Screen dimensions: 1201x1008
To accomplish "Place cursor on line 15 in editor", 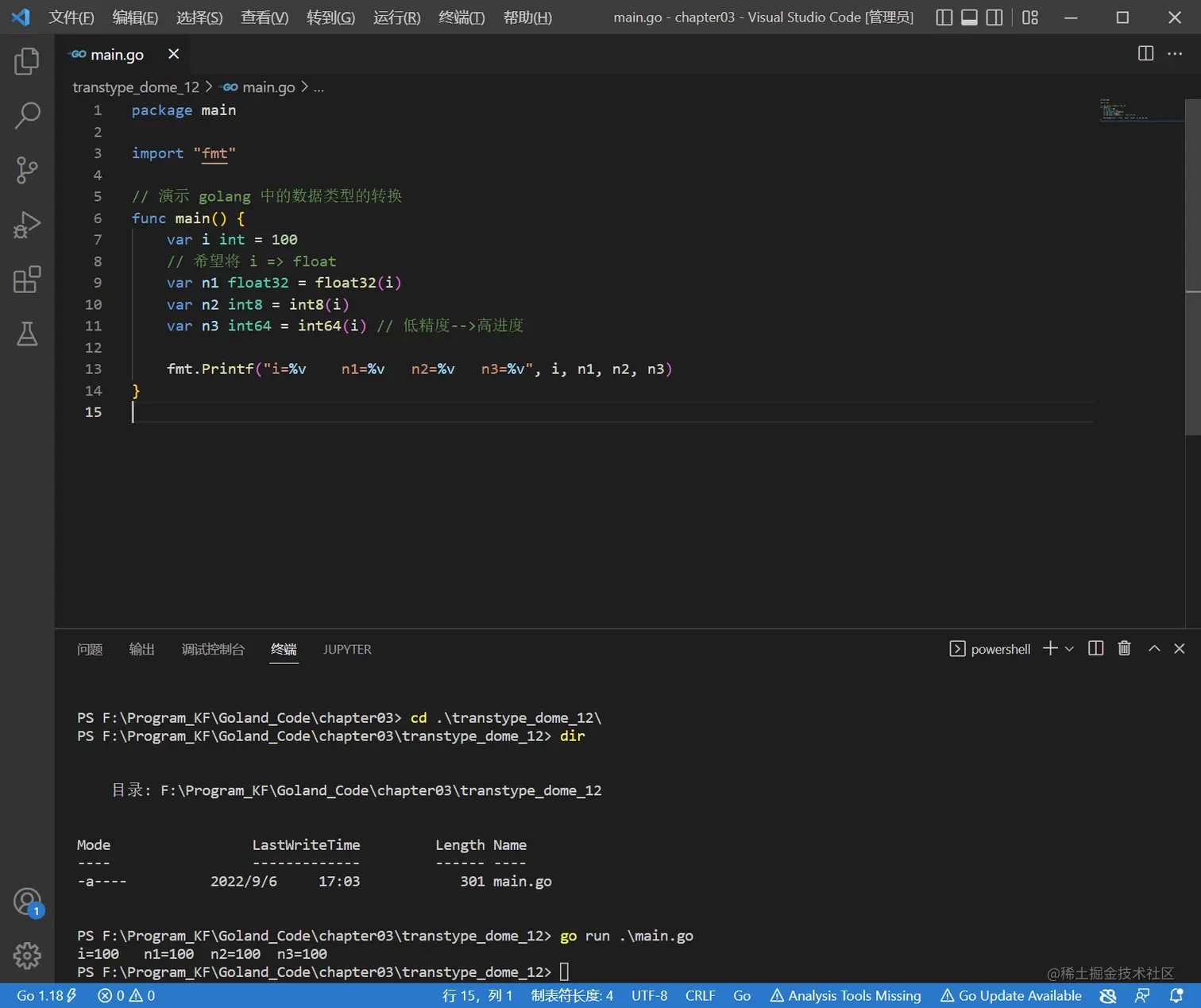I will (612, 412).
